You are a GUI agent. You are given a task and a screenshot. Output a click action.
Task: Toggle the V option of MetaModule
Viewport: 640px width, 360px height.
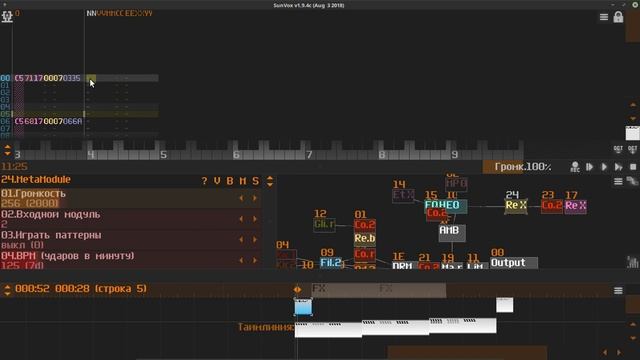click(x=217, y=181)
